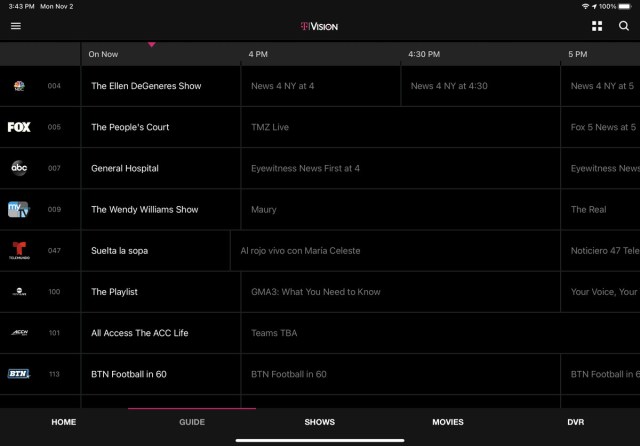Watch The Ellen DeGeneres Show
The image size is (640, 446).
click(x=161, y=86)
